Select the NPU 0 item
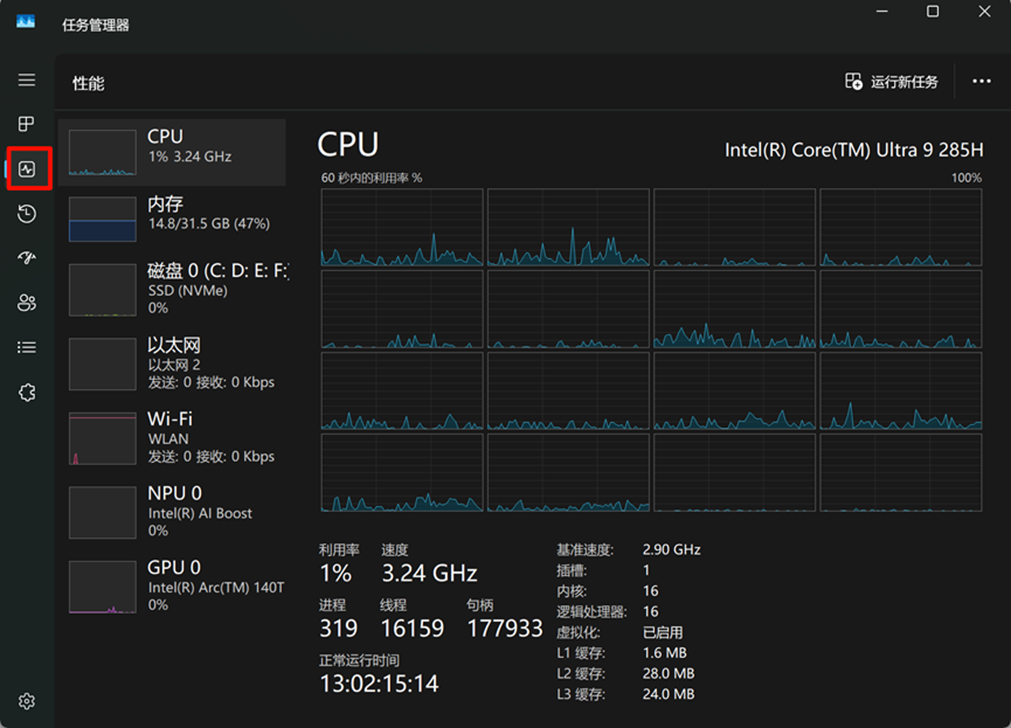This screenshot has height=728, width=1011. [172, 512]
